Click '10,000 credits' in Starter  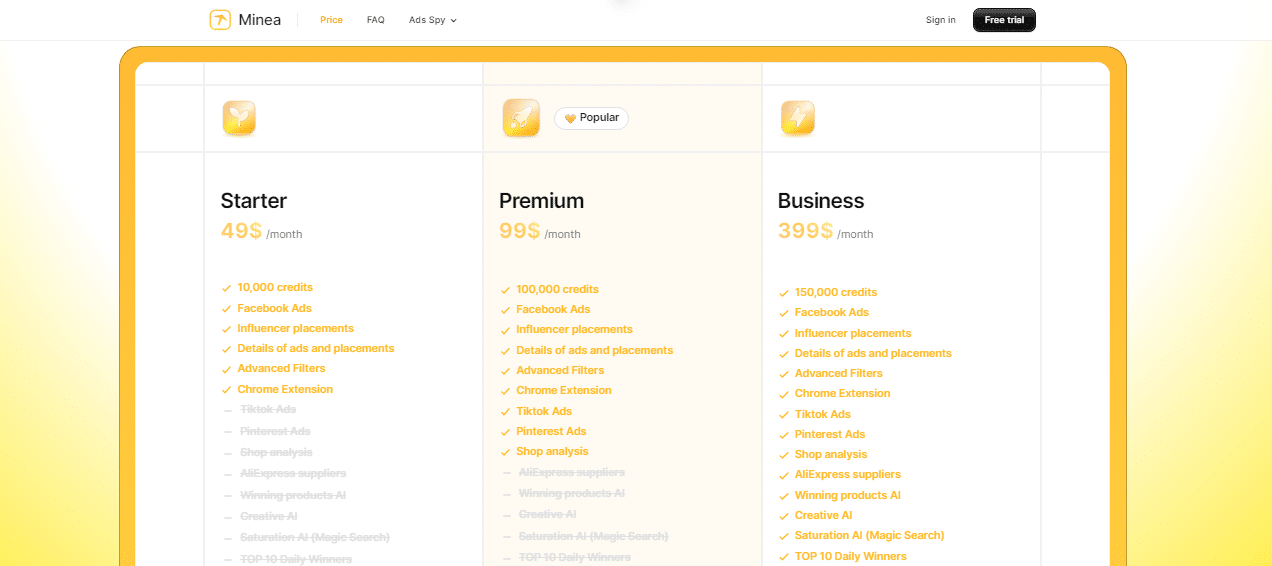275,287
